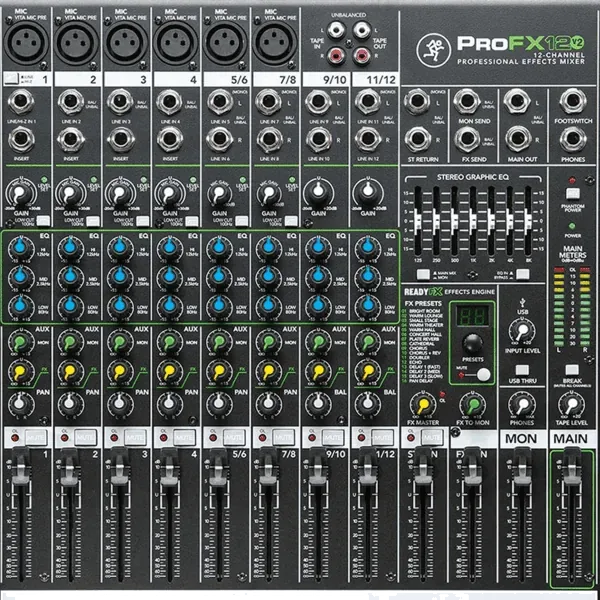The width and height of the screenshot is (600, 600).
Task: Mute channel 7/8
Action: pyautogui.click(x=284, y=437)
